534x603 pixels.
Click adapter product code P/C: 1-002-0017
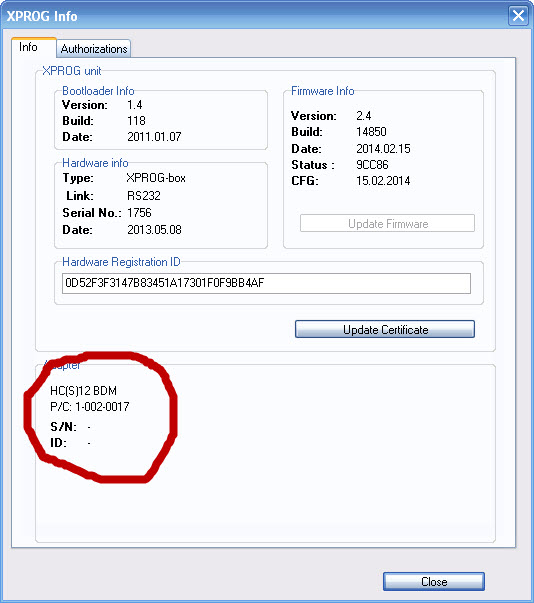pos(90,407)
